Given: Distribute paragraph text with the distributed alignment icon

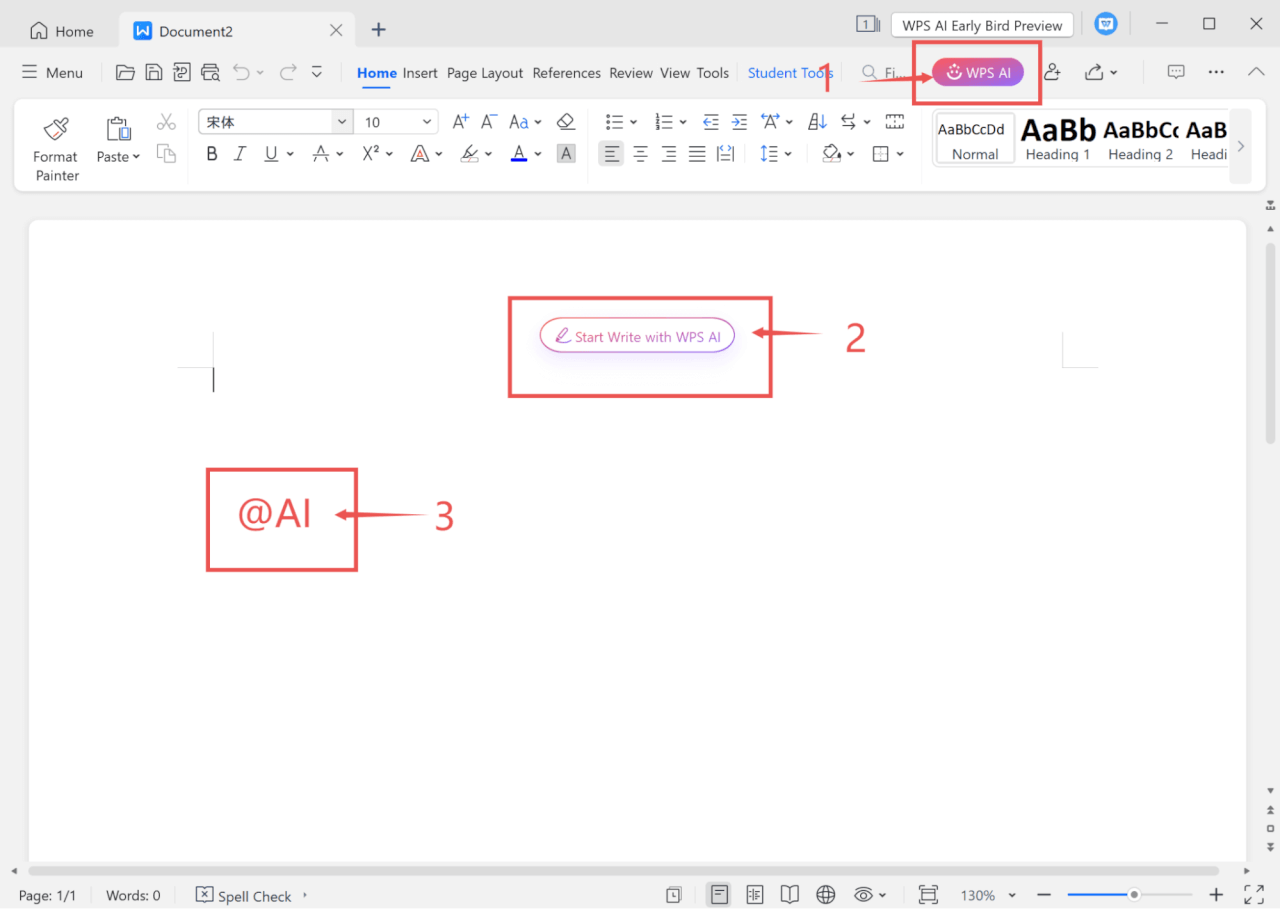Looking at the screenshot, I should pos(726,154).
